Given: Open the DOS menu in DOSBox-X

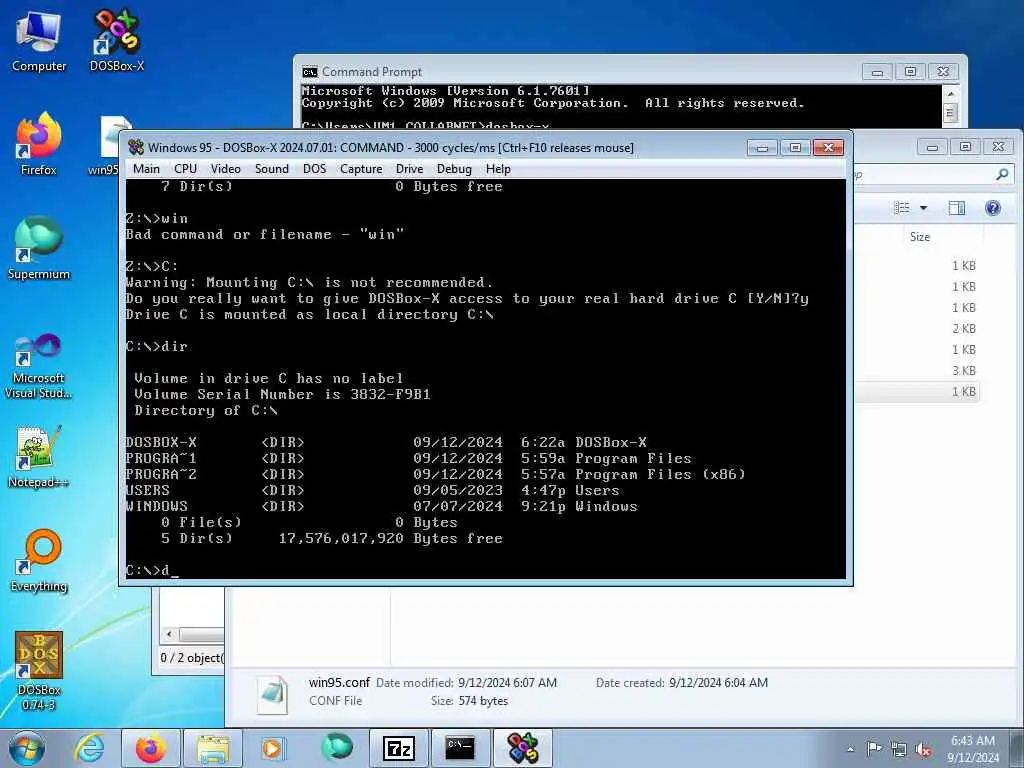Looking at the screenshot, I should pyautogui.click(x=314, y=168).
